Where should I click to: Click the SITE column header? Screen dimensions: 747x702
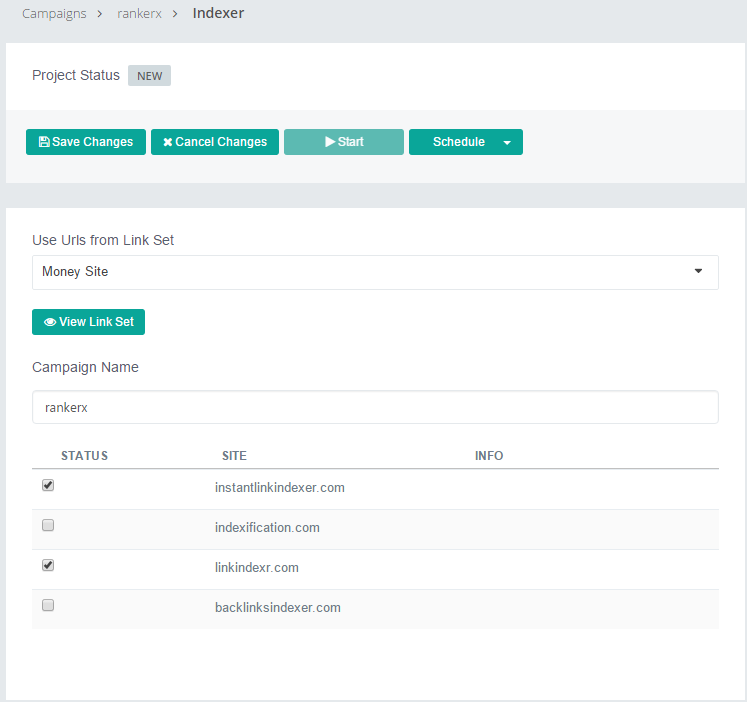pos(234,456)
